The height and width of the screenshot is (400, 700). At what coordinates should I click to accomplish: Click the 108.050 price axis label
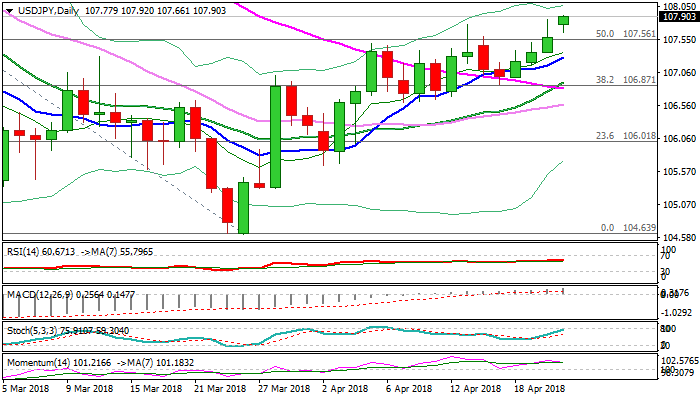point(679,6)
